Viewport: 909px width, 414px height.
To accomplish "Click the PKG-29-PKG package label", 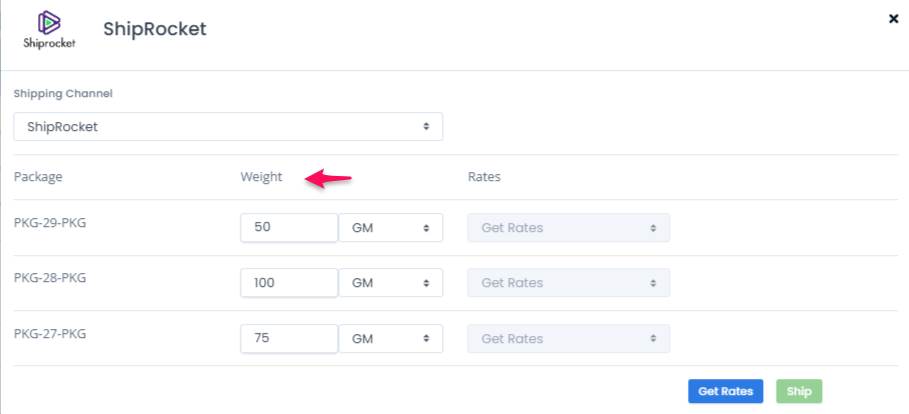I will (50, 222).
